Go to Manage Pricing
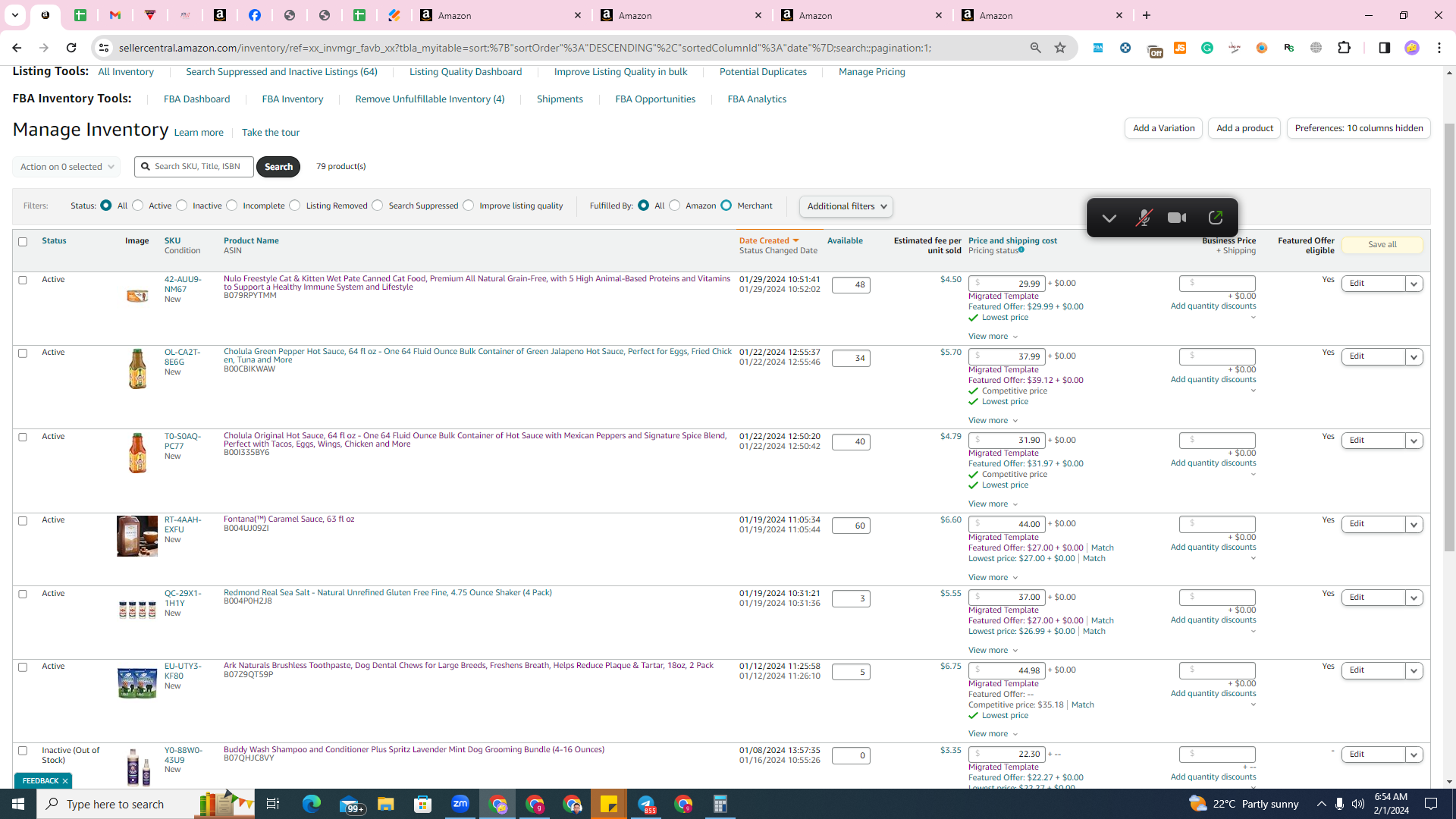Screen dimensions: 1456x819 tap(872, 72)
